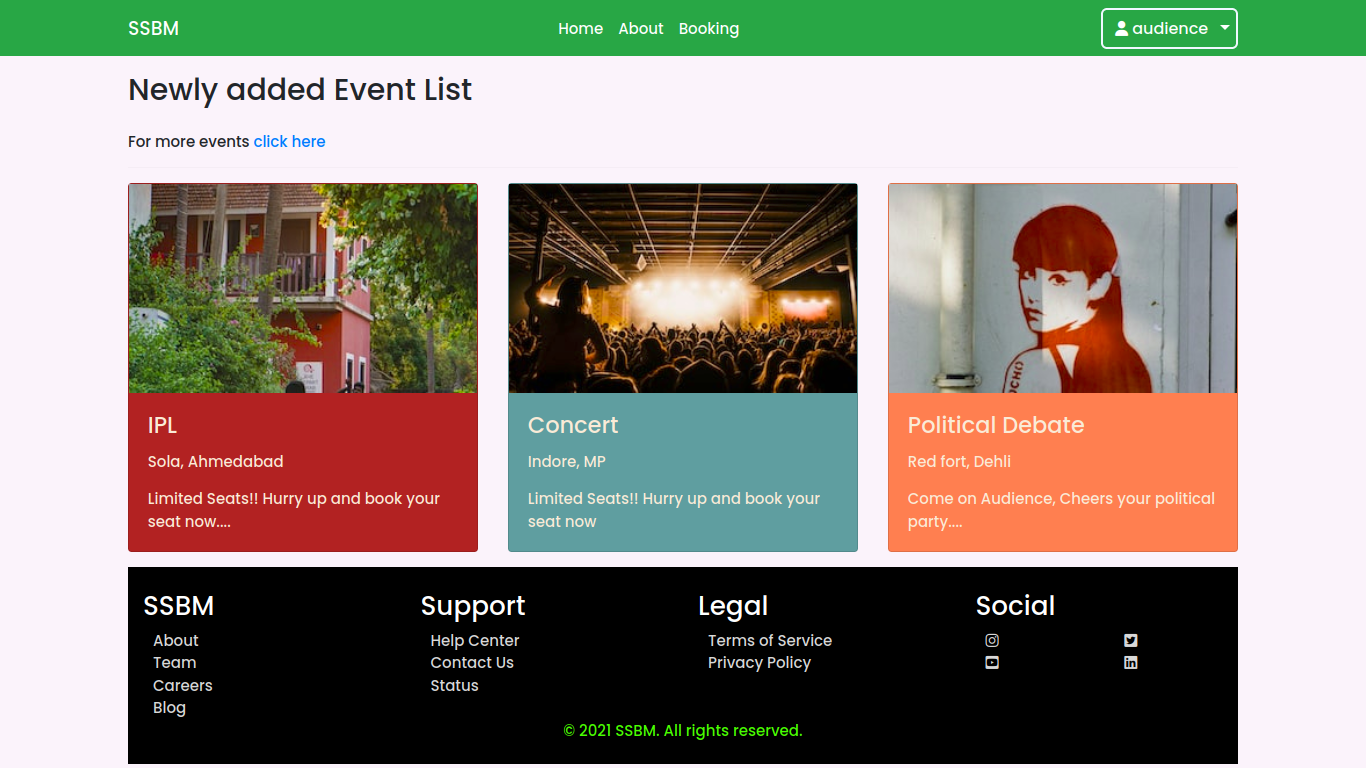Open the Booking nav item
This screenshot has height=768, width=1366.
coord(708,29)
